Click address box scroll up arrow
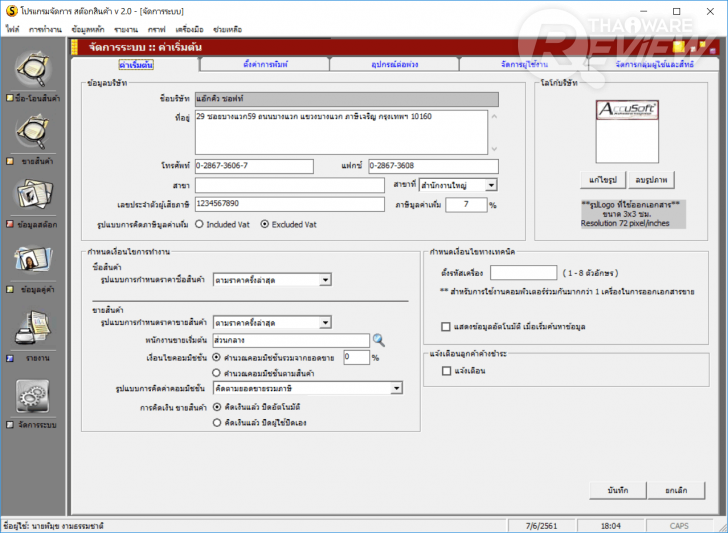This screenshot has height=533, width=728. 494,116
